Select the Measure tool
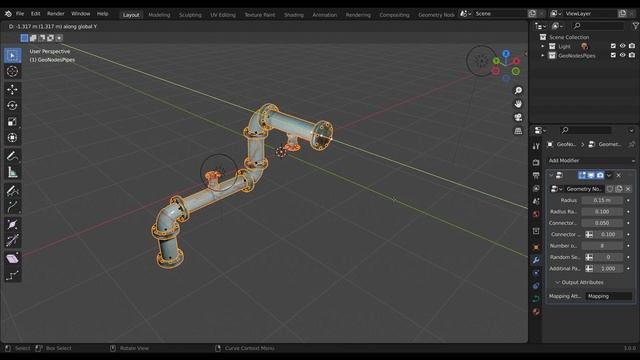Viewport: 640px width, 360px height. click(x=12, y=172)
